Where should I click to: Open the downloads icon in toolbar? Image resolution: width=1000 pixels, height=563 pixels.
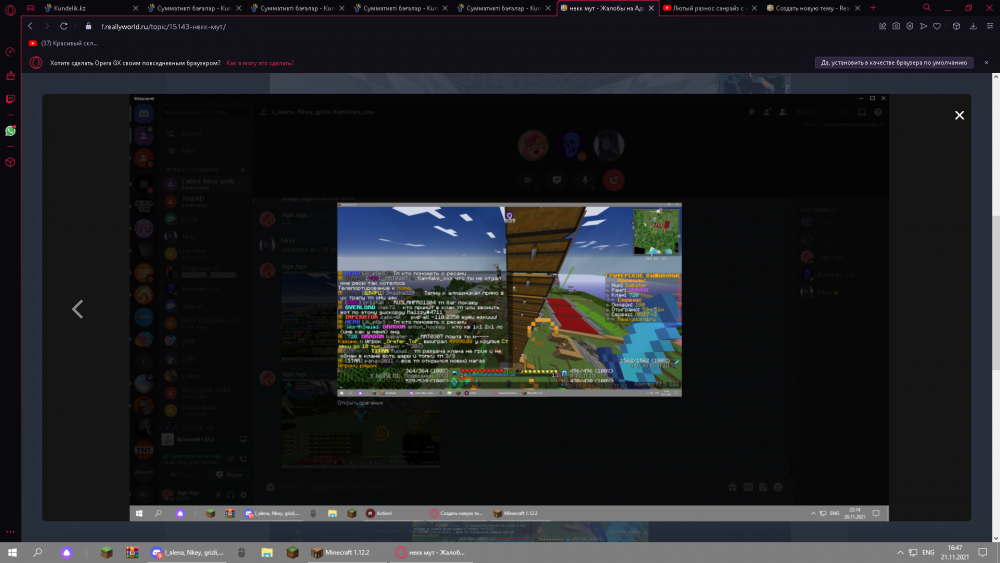(x=973, y=26)
